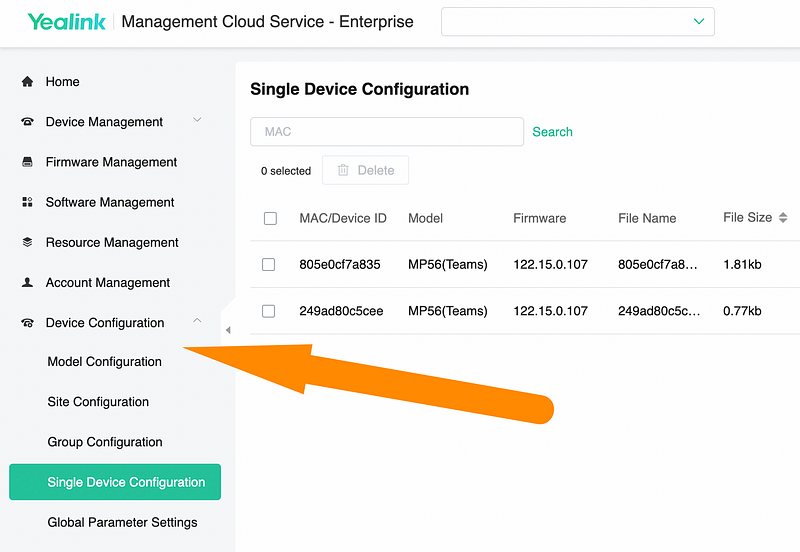800x552 pixels.
Task: Click the Resource Management layers icon
Action: point(28,242)
